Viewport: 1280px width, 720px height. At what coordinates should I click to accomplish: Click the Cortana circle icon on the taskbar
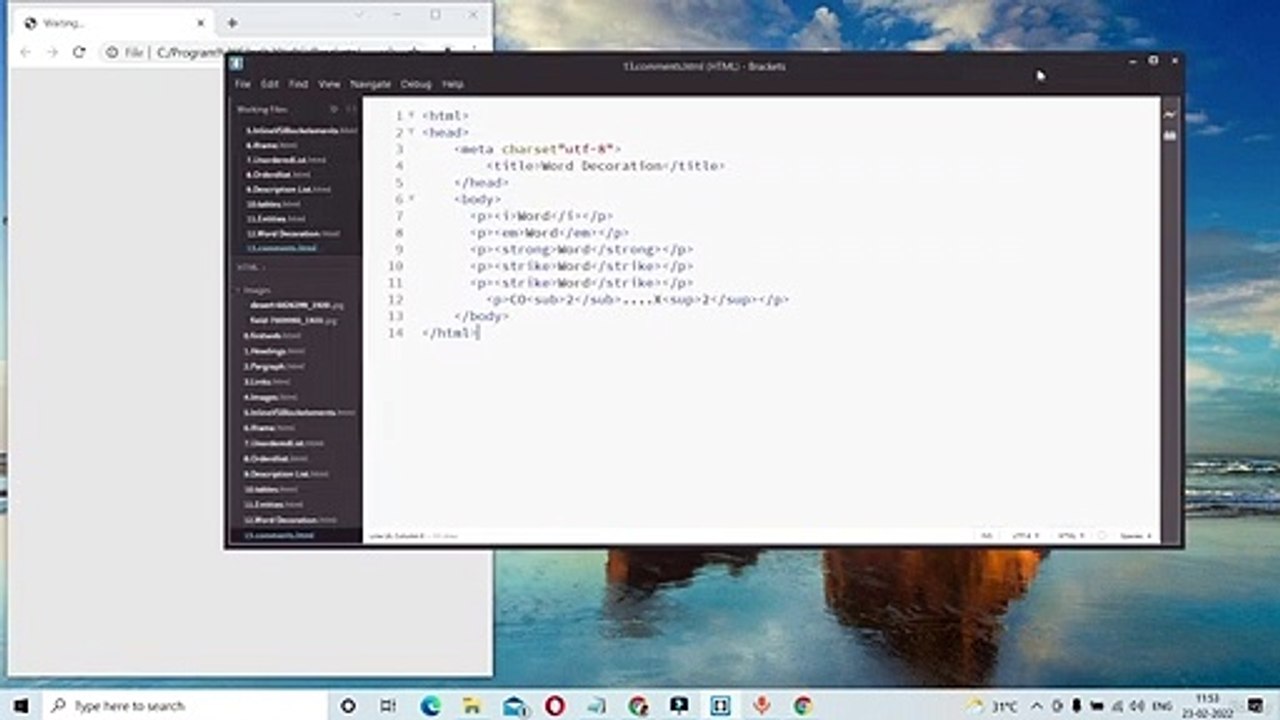tap(348, 706)
